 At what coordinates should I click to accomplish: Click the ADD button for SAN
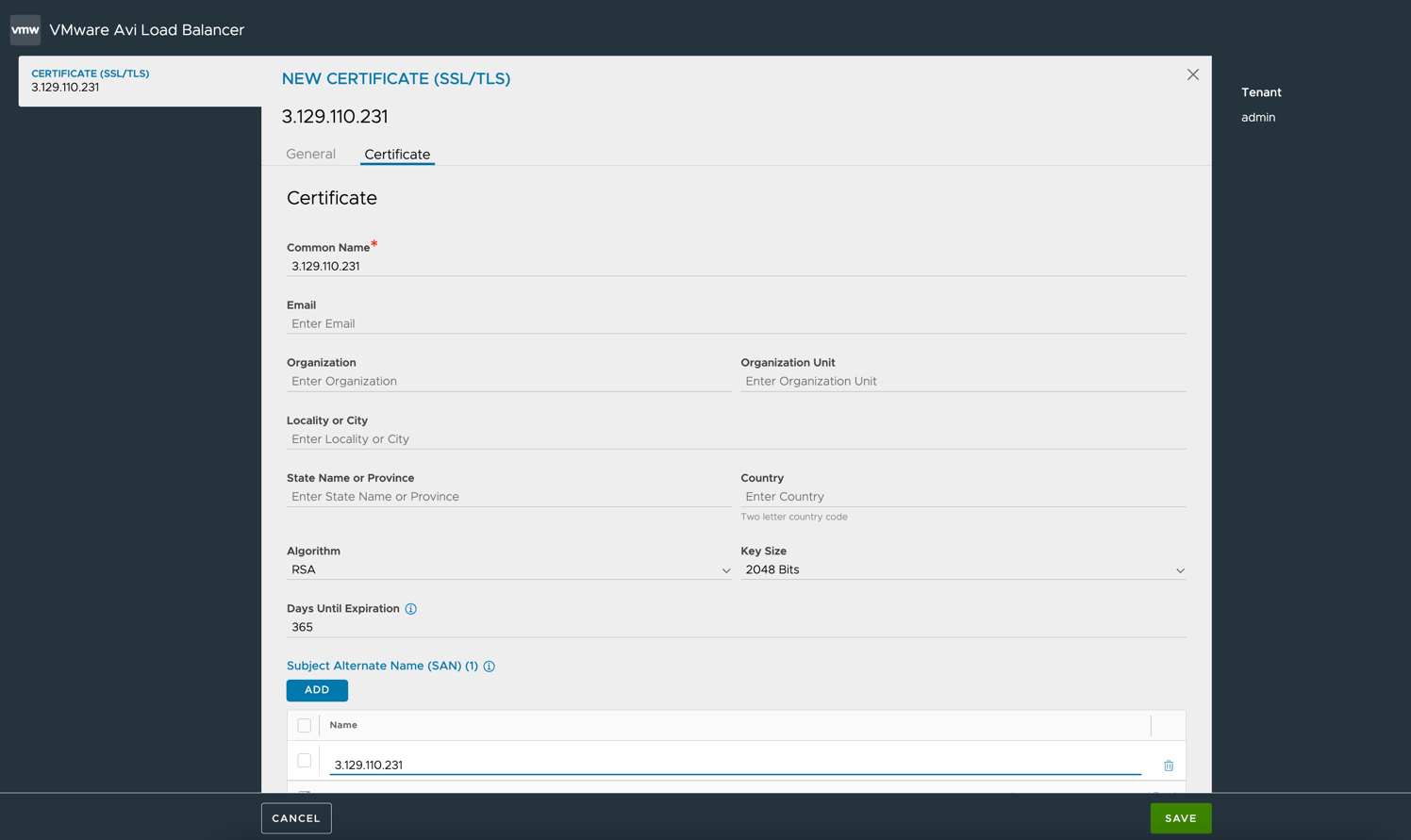coord(317,690)
